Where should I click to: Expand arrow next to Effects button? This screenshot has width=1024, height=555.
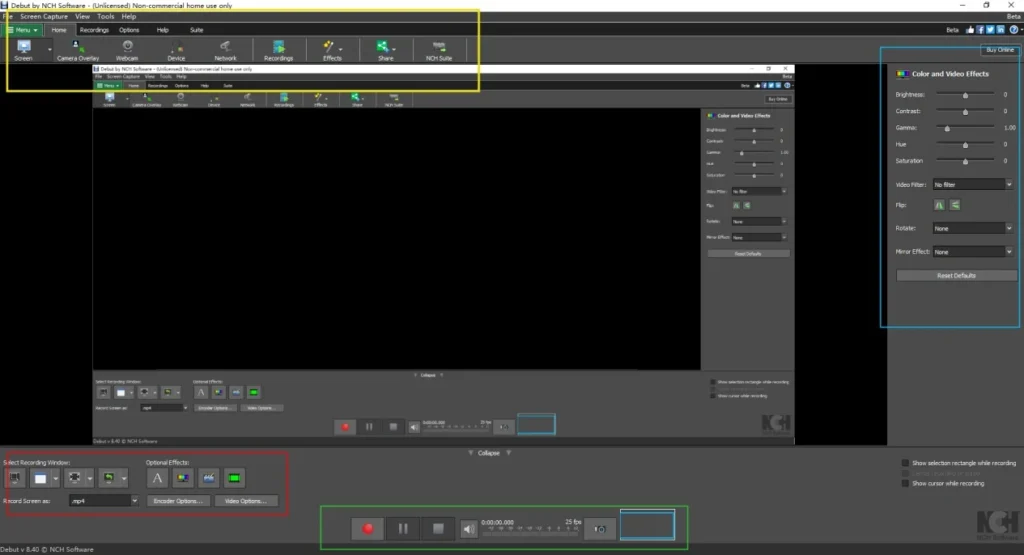tap(340, 50)
